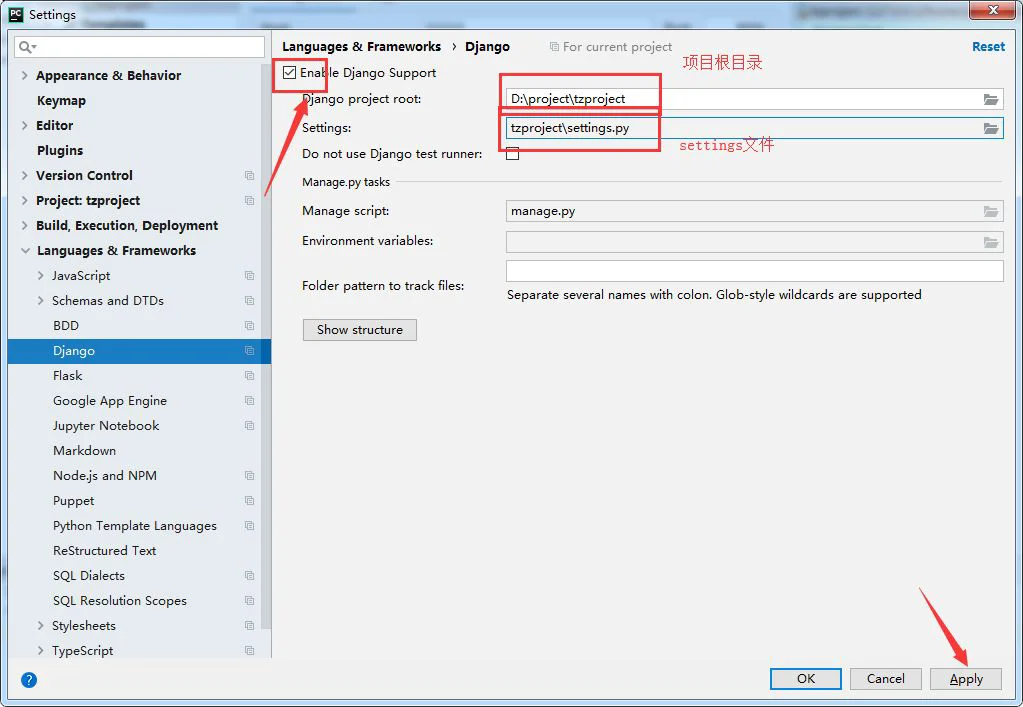Select Flask in the settings tree
The height and width of the screenshot is (707, 1023).
(68, 376)
